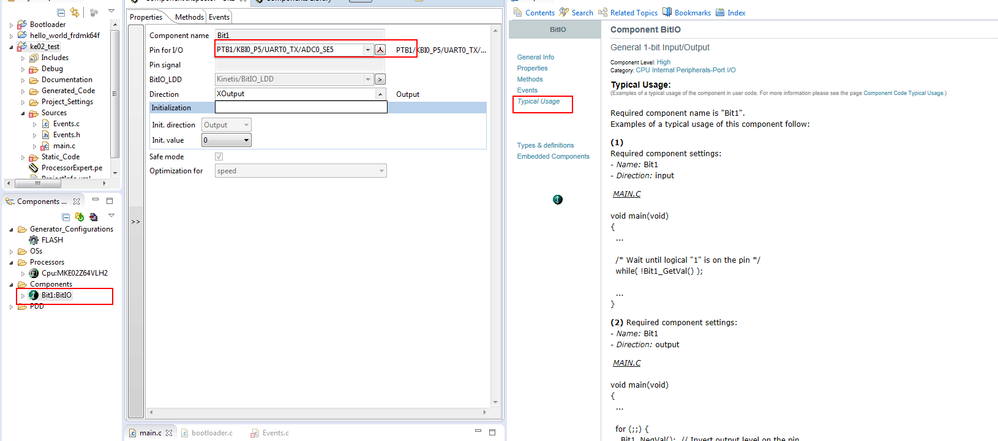
Task: Open the Documentation folder
Action: pos(67,80)
